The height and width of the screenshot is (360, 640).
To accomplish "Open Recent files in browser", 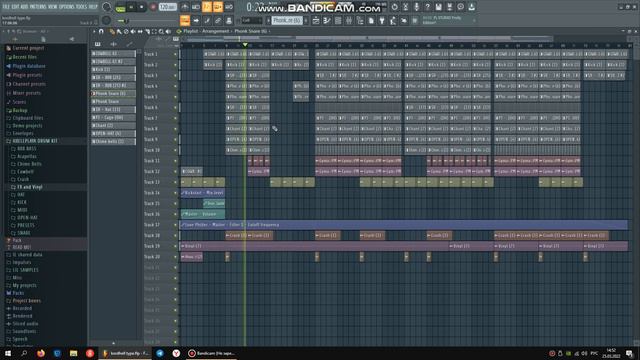I will [x=24, y=57].
